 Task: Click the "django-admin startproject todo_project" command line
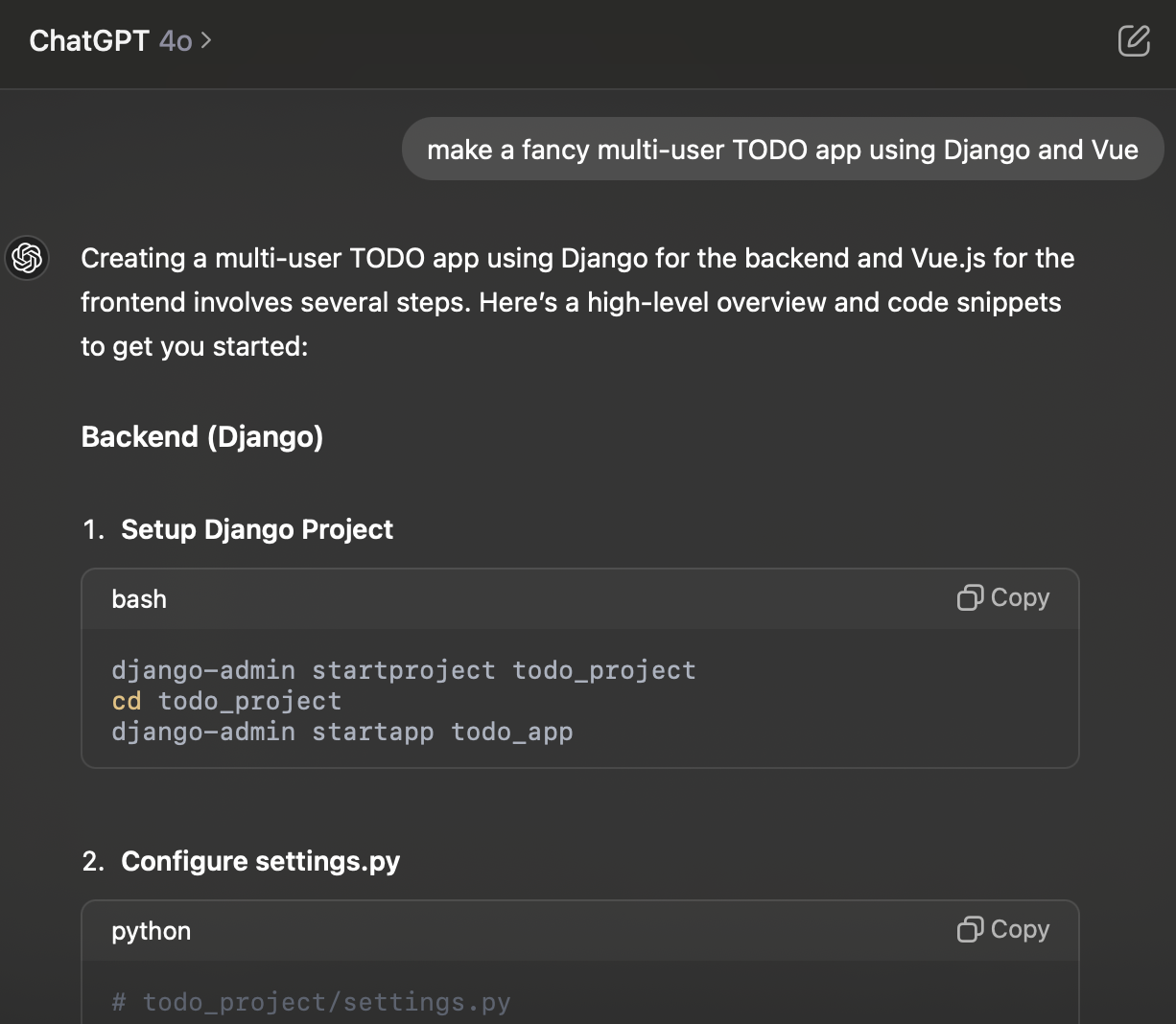pyautogui.click(x=403, y=670)
